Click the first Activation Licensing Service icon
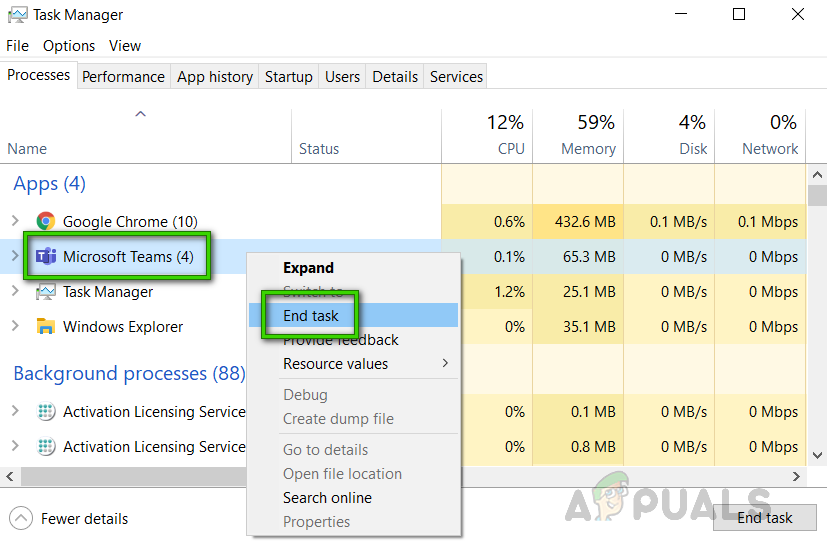The height and width of the screenshot is (546, 827). pos(45,412)
